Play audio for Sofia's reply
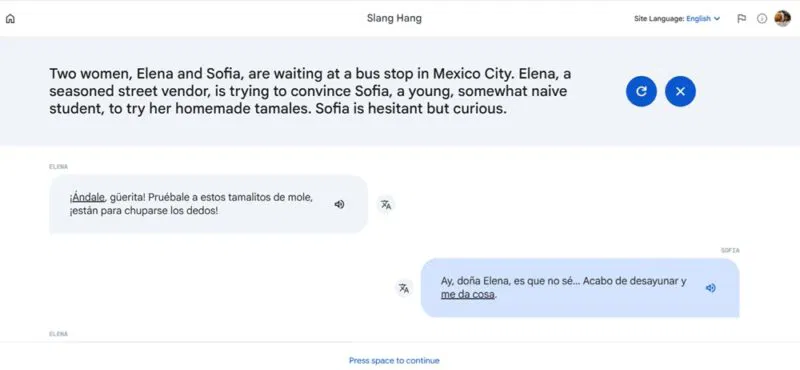Screen dimensions: 800x370 711,288
